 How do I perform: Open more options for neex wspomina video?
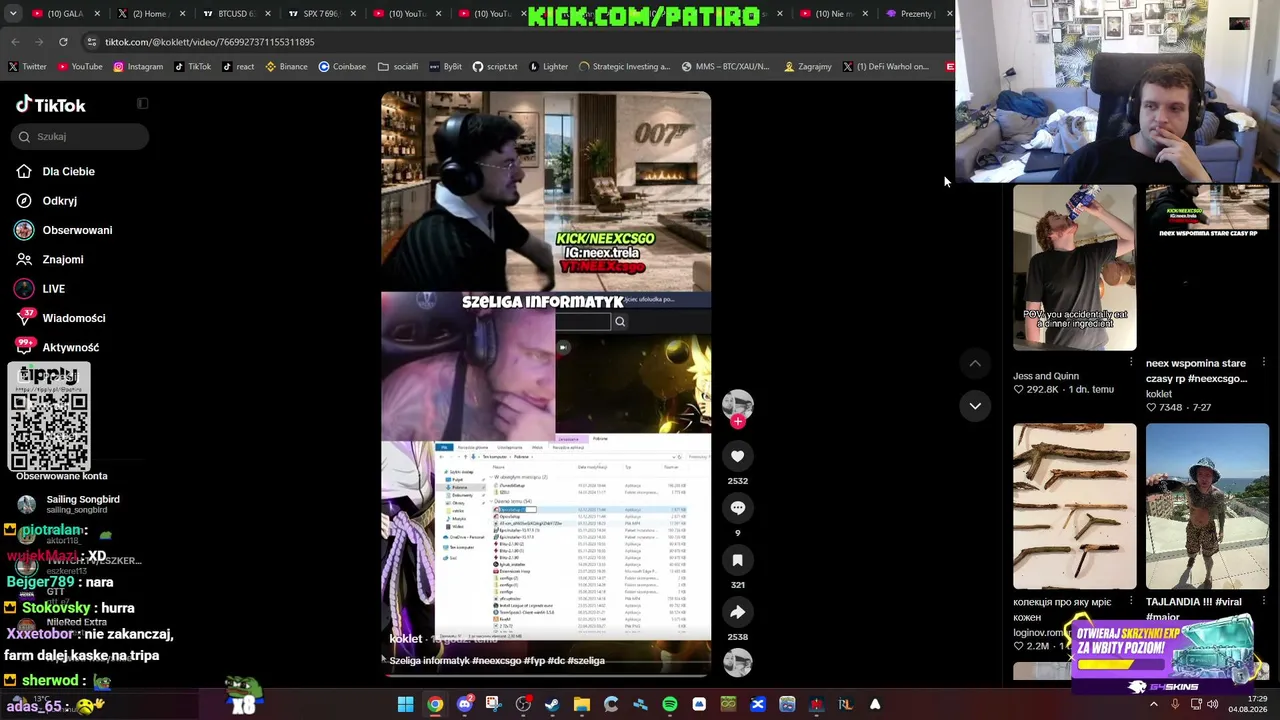click(x=1264, y=362)
